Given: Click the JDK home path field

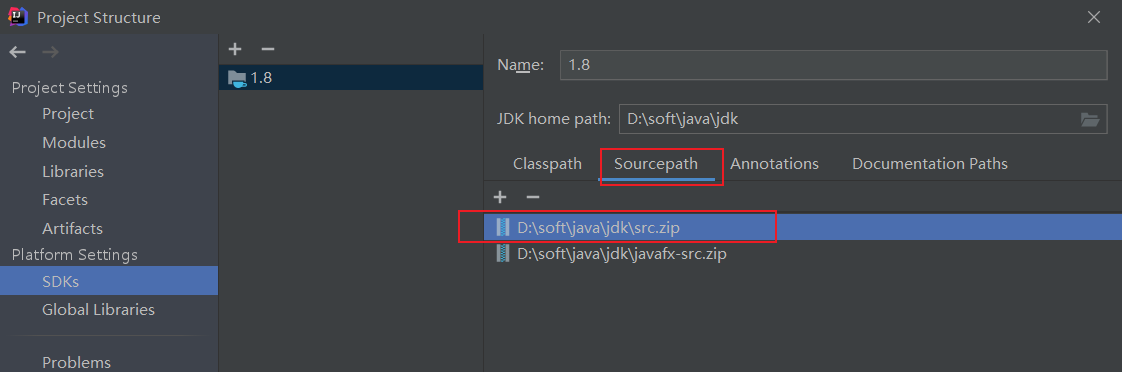Looking at the screenshot, I should [849, 119].
